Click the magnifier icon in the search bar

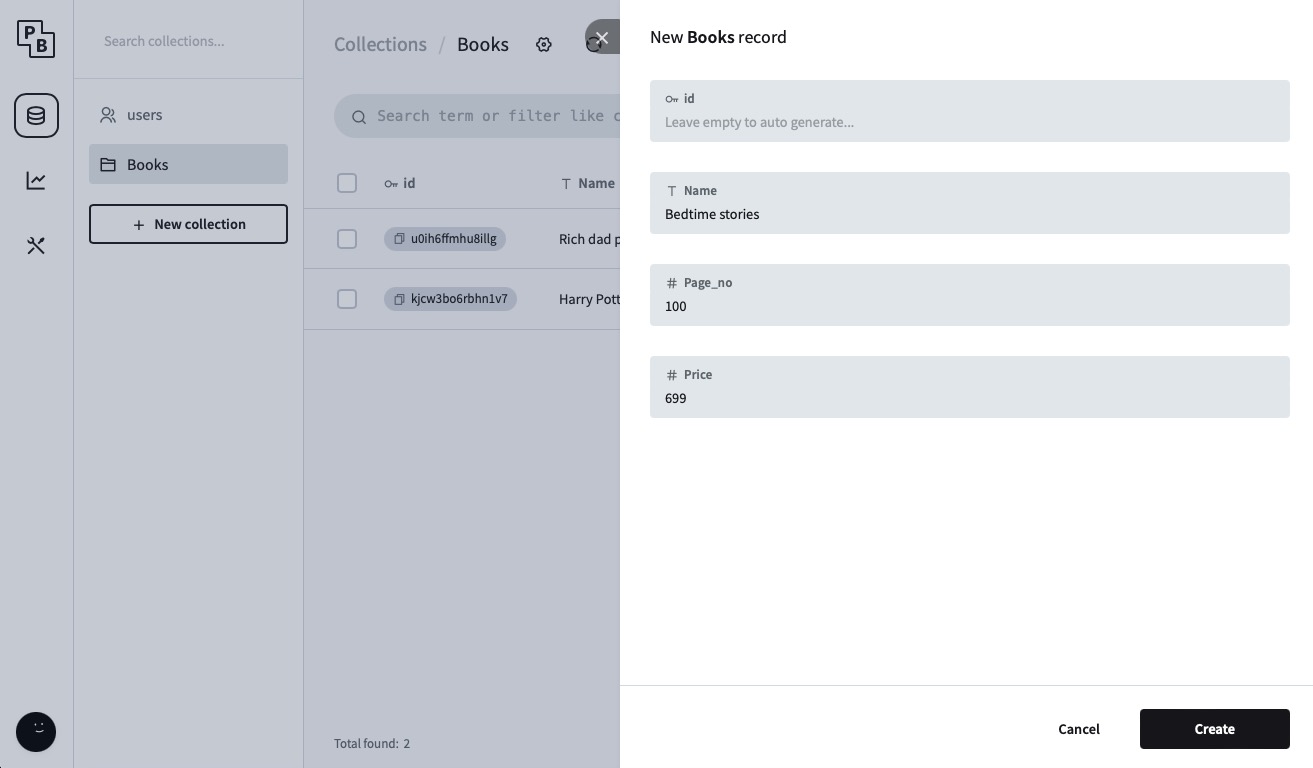[x=360, y=116]
